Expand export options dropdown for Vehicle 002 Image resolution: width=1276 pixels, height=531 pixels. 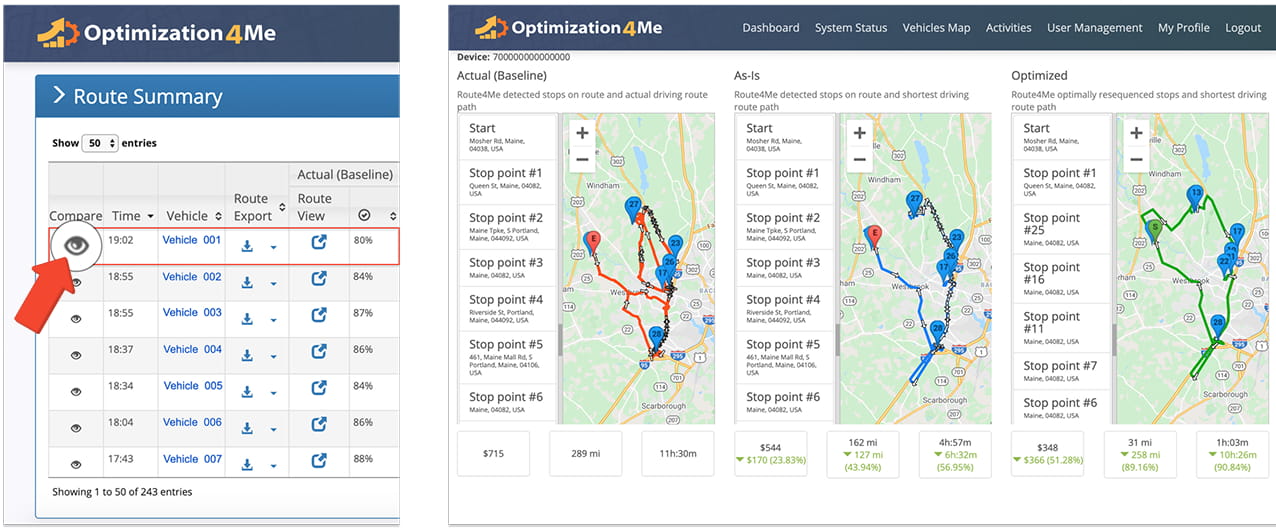tap(273, 284)
